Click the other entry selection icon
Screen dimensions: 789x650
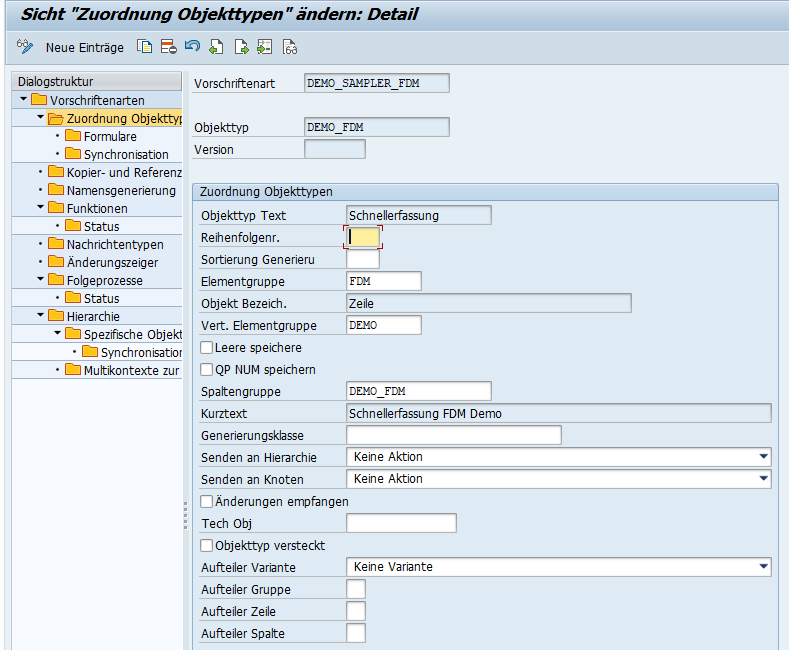264,47
